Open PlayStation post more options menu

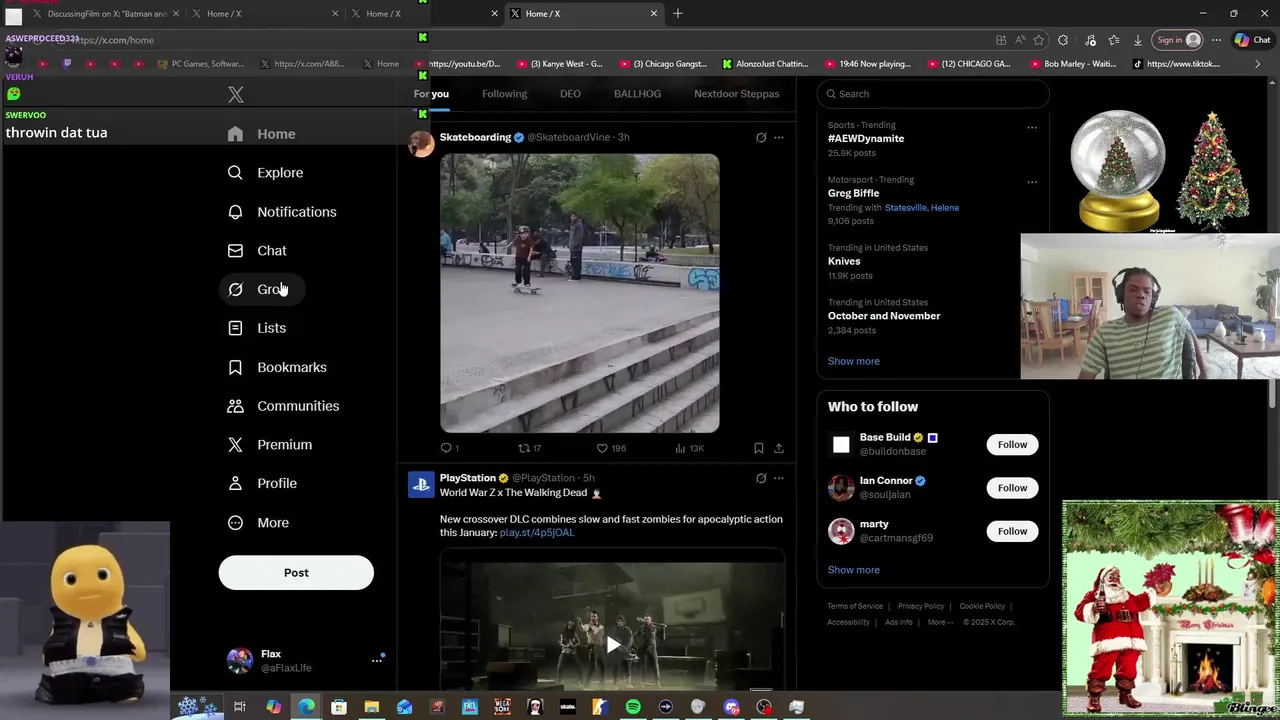[x=779, y=478]
